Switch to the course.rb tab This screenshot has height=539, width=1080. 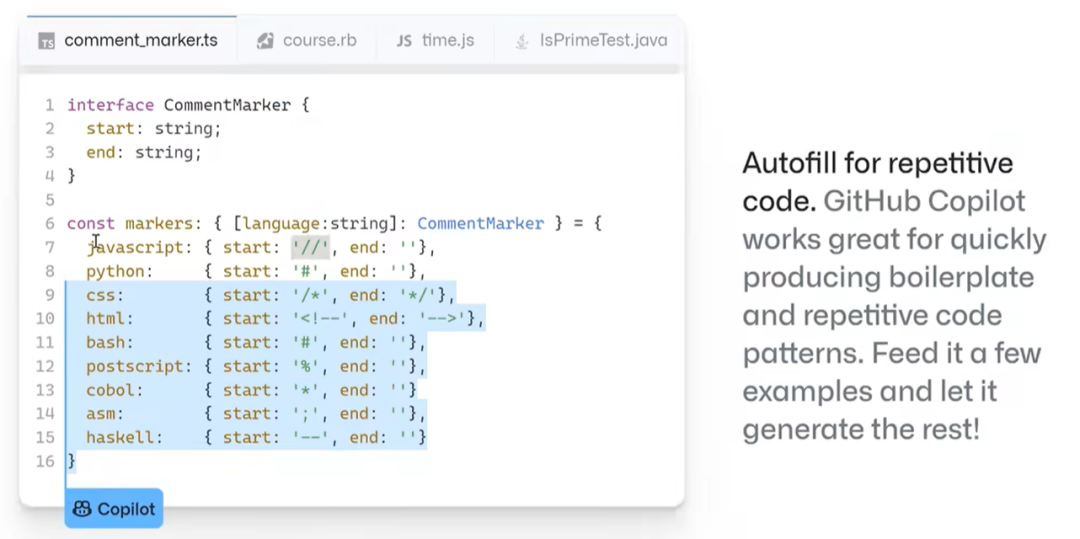(x=307, y=40)
